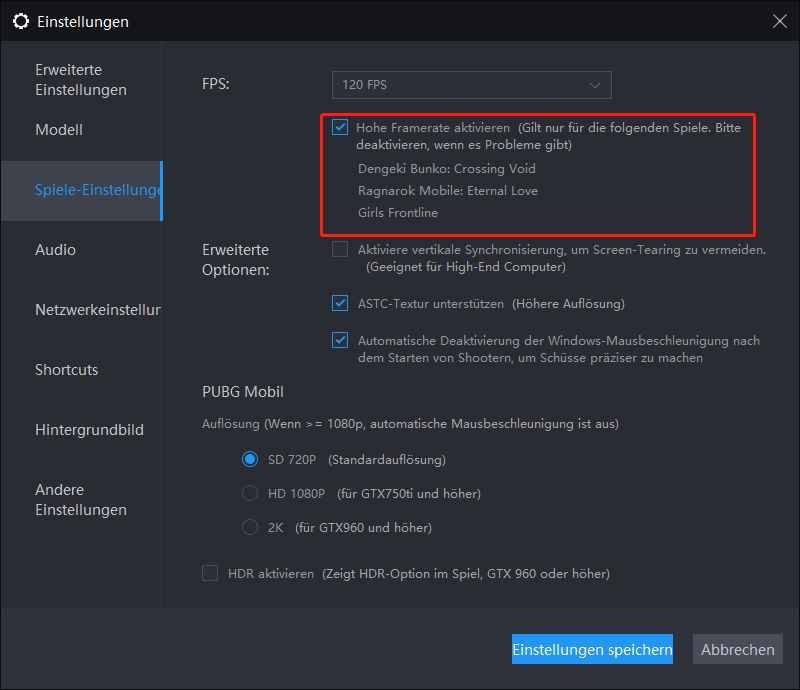The image size is (800, 690).
Task: Select Spiele-Einstellungen sidebar tab
Action: 81,190
